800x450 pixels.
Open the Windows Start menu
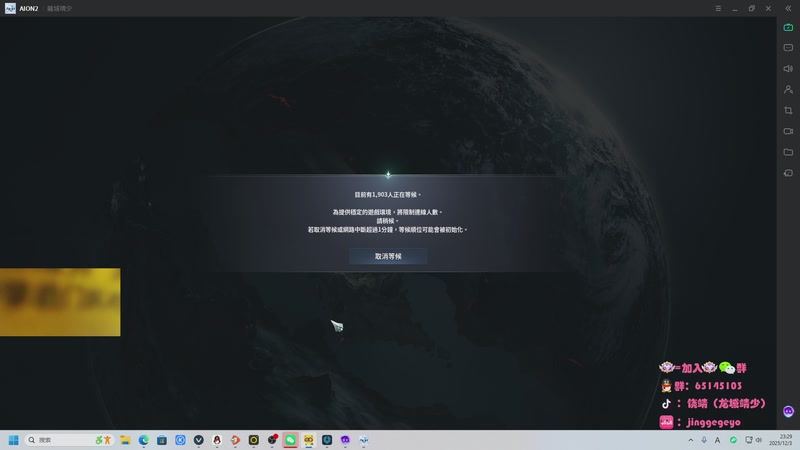[14, 440]
